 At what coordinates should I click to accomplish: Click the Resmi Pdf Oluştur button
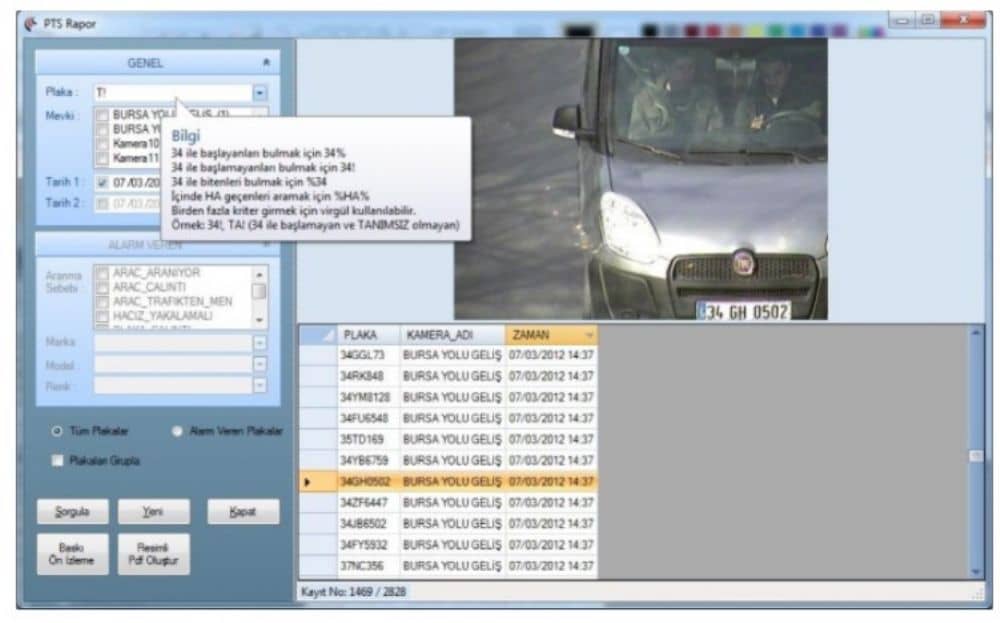pos(154,554)
